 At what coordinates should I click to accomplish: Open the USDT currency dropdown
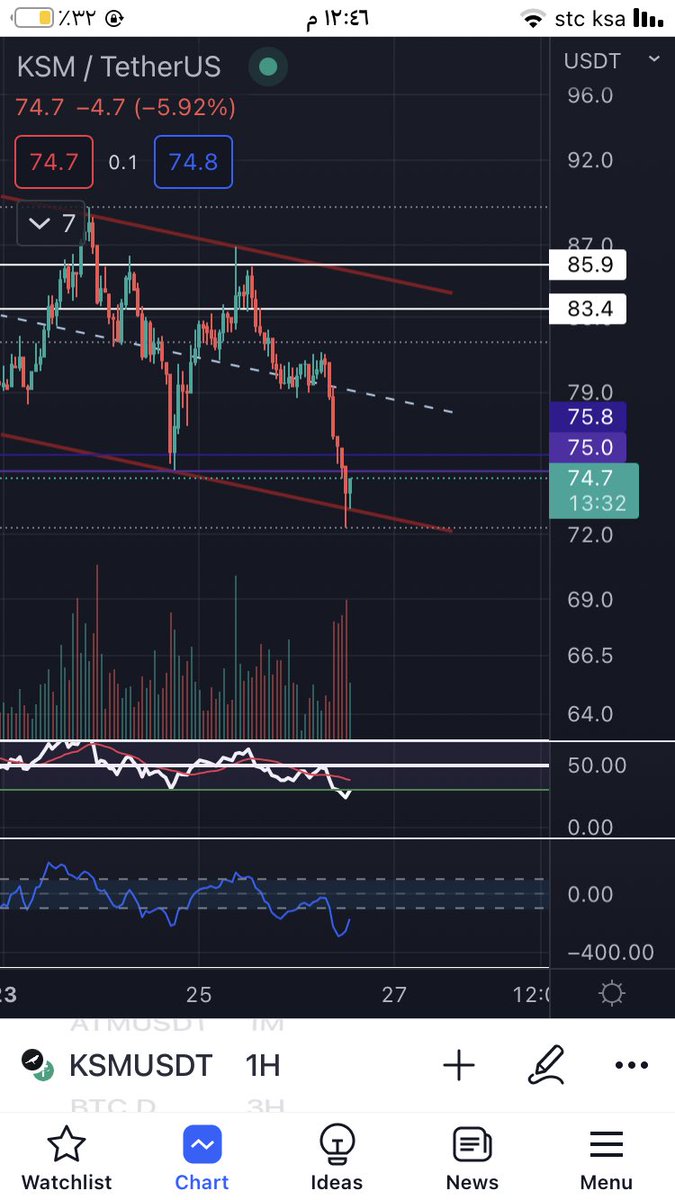coord(612,61)
